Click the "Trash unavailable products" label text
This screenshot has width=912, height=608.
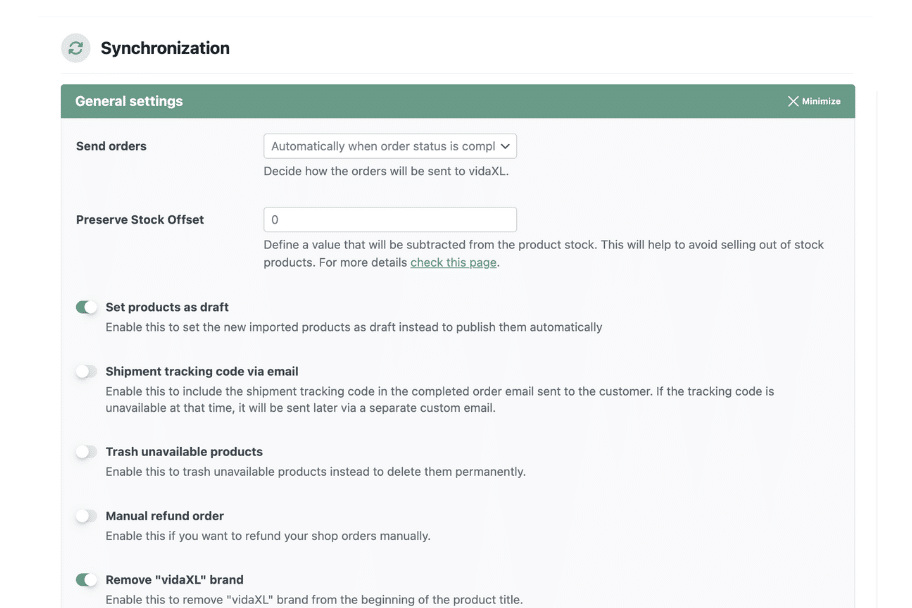tap(184, 452)
